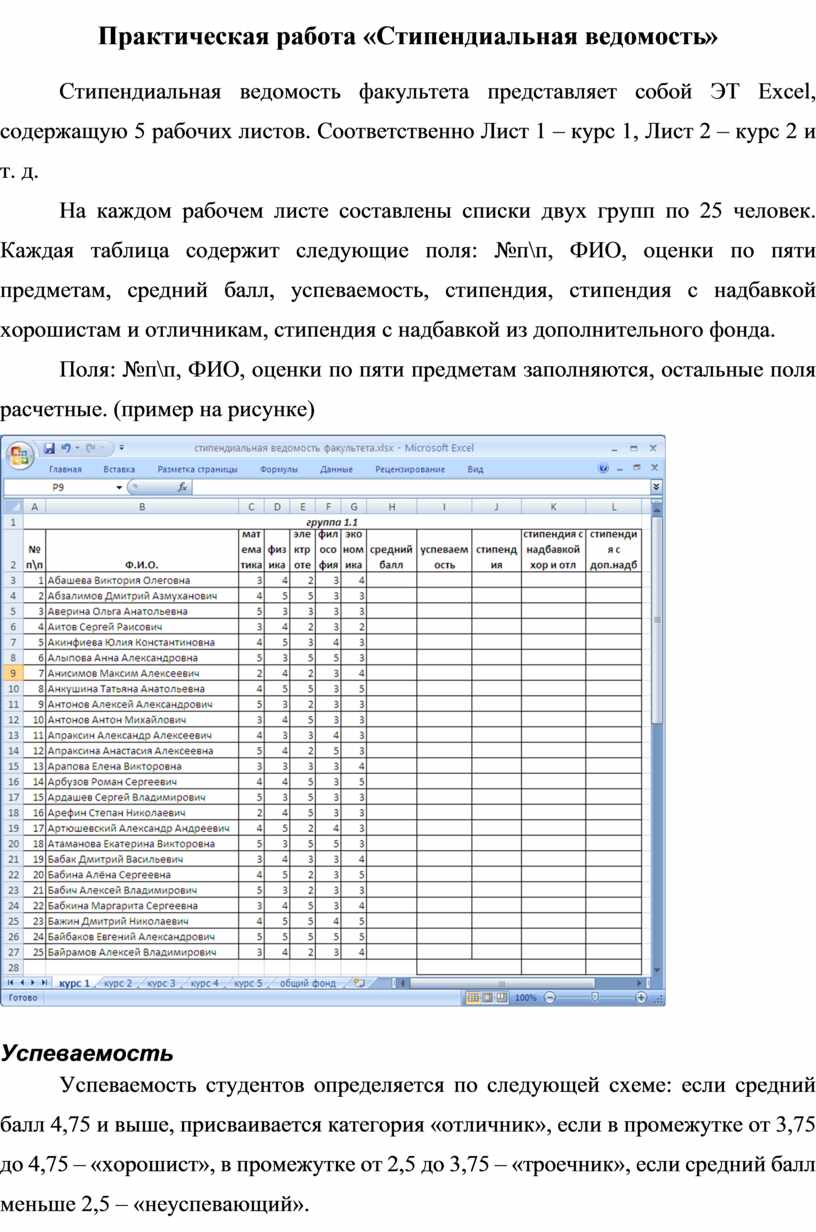Image resolution: width=816 pixels, height=1232 pixels.
Task: Select row 9 header
Action: point(12,674)
